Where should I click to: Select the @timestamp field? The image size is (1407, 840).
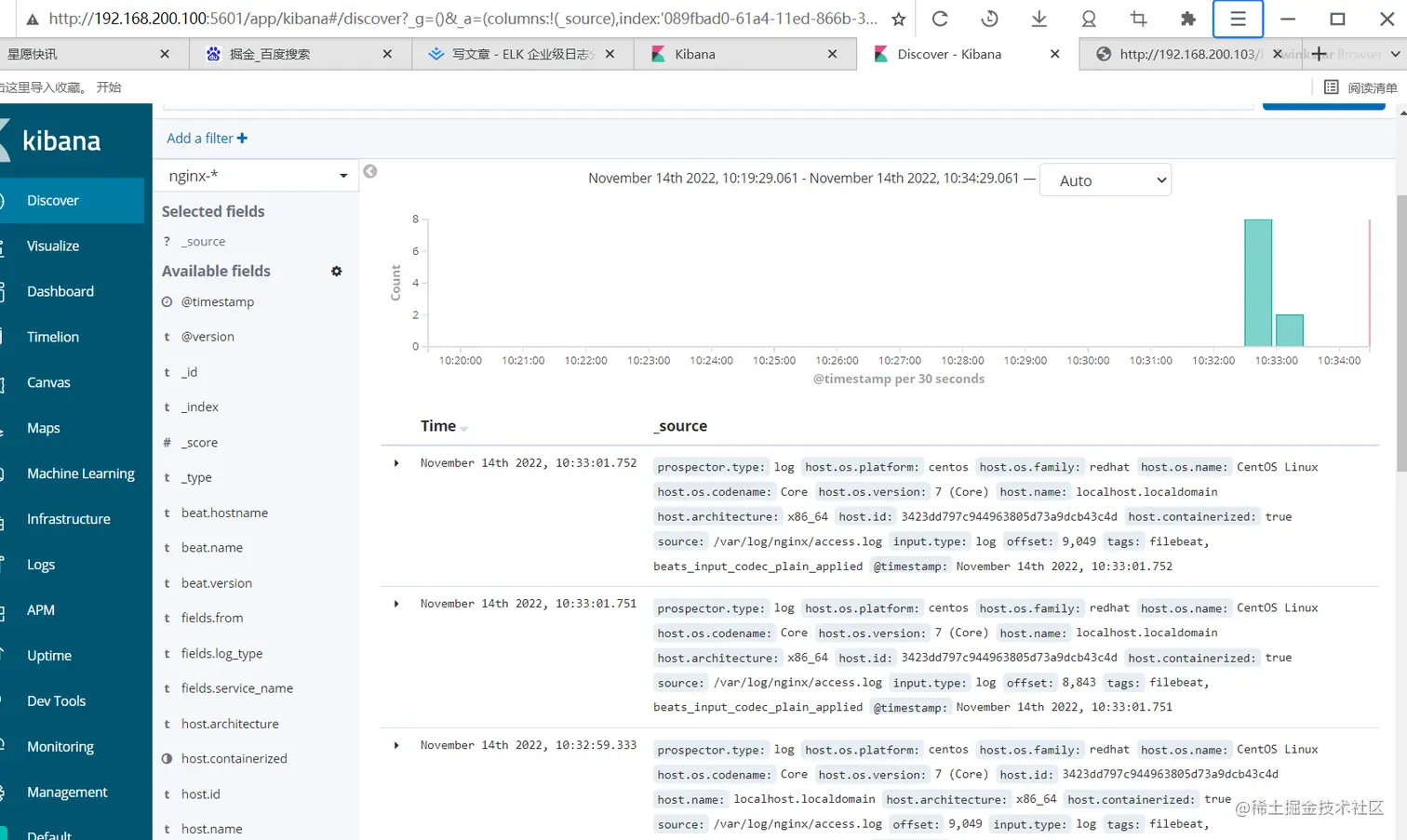pyautogui.click(x=218, y=302)
